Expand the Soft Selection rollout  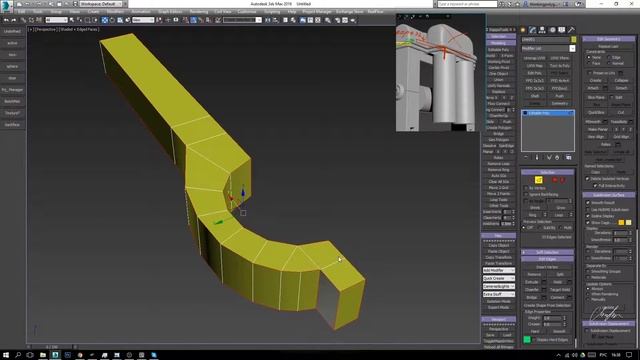(547, 252)
